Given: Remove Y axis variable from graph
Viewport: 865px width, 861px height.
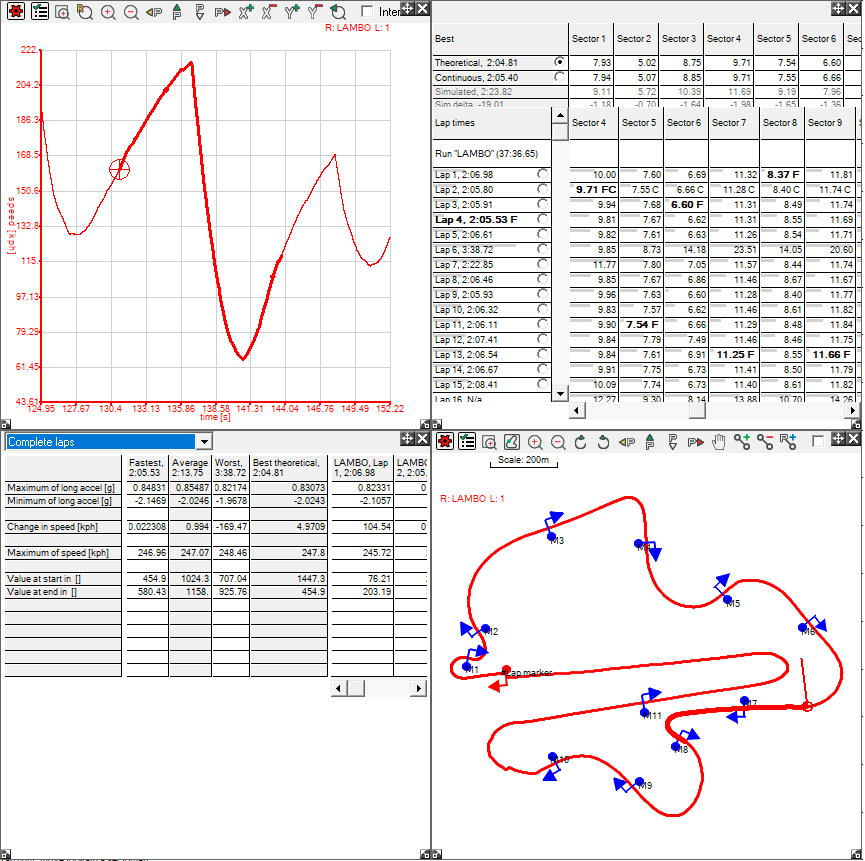Looking at the screenshot, I should click(314, 12).
